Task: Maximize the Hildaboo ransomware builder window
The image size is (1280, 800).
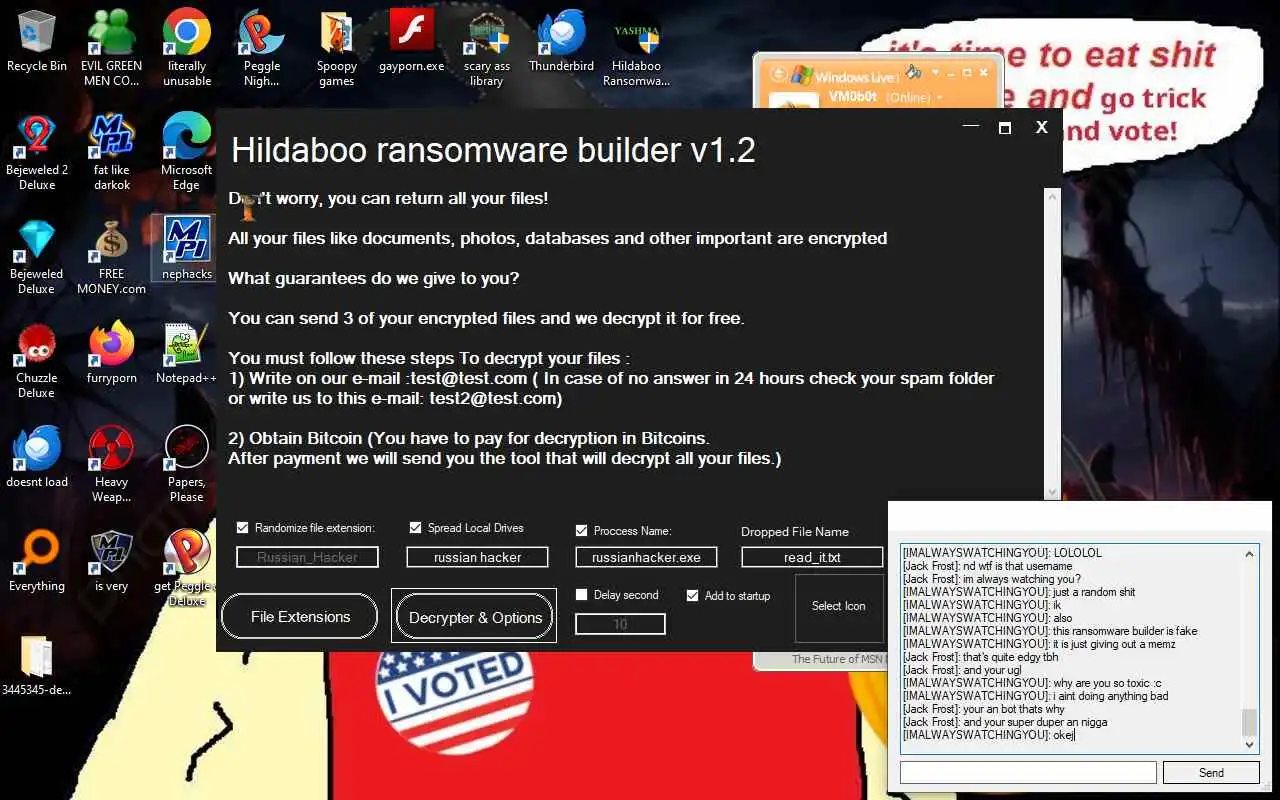Action: (1005, 127)
